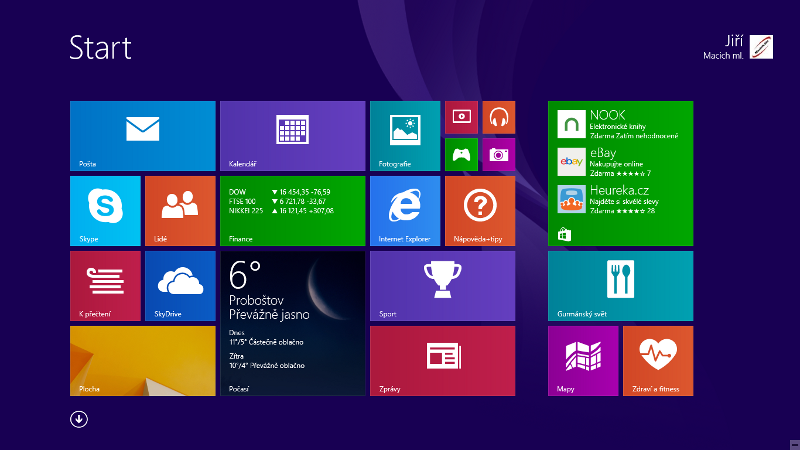This screenshot has height=450, width=800.
Task: Open the SkyDrive cloud tile
Action: point(180,285)
